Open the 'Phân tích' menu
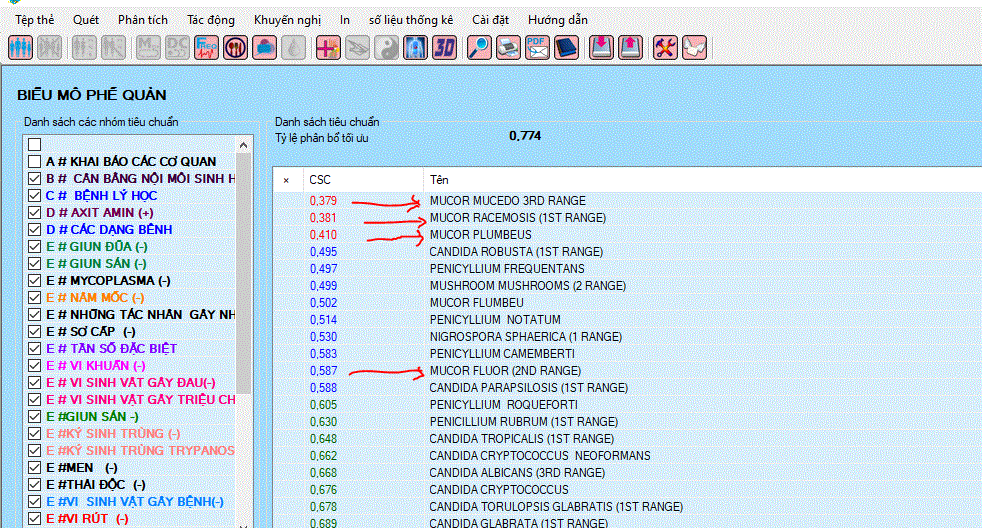This screenshot has width=982, height=528. pyautogui.click(x=142, y=20)
